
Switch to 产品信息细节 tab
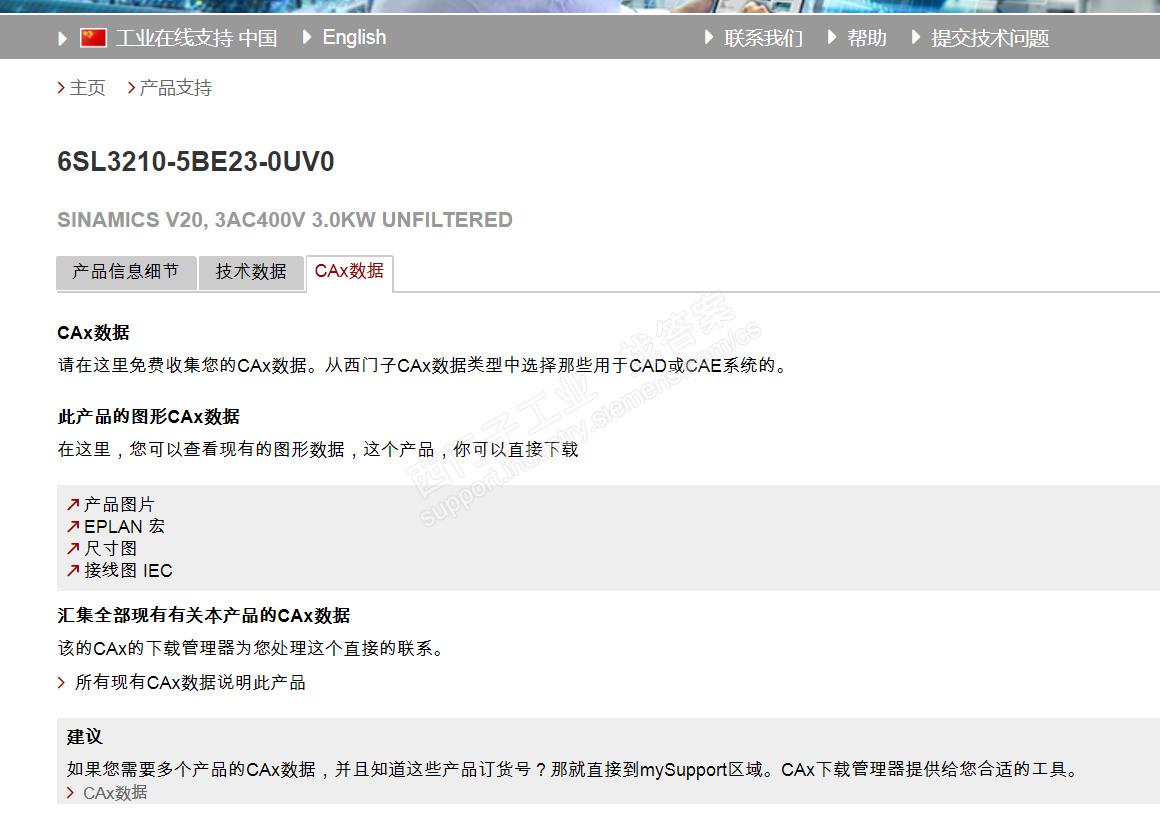click(x=126, y=272)
